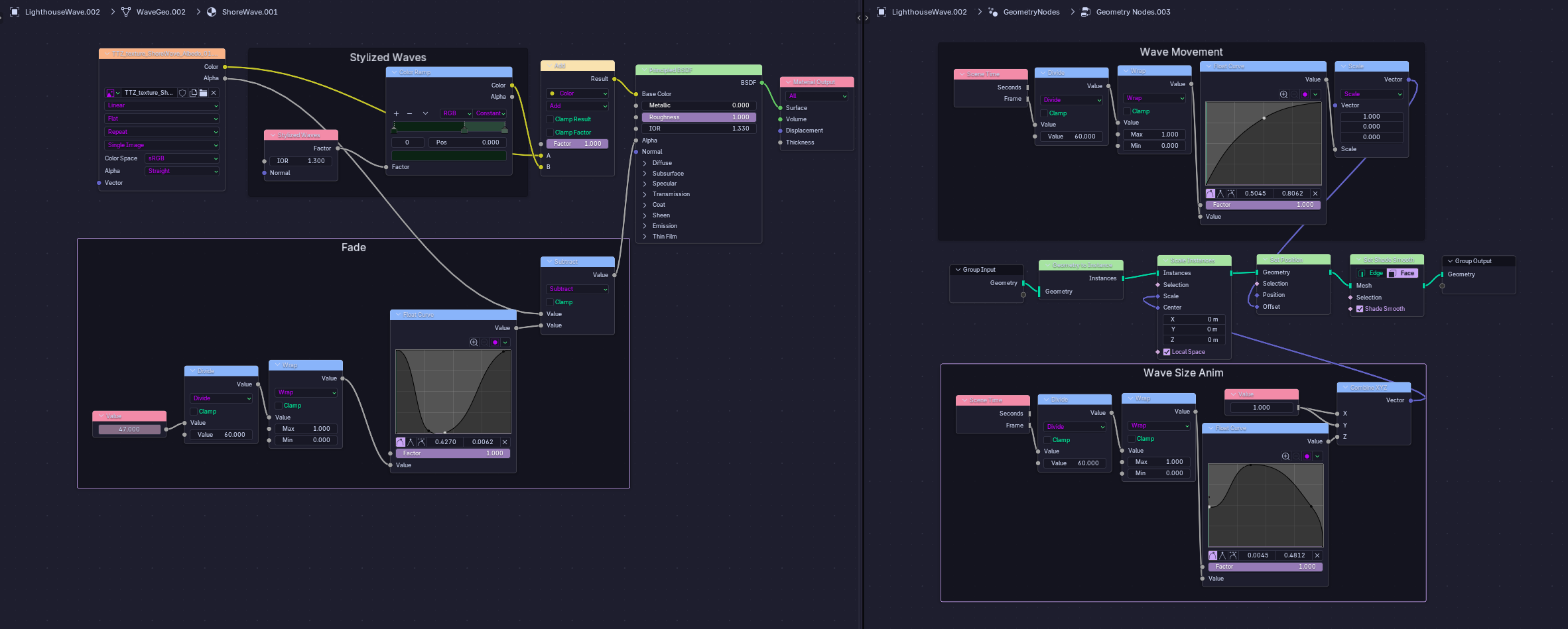Zoom in on the Fade Float Curve
Image resolution: width=1568 pixels, height=629 pixels.
(x=474, y=343)
